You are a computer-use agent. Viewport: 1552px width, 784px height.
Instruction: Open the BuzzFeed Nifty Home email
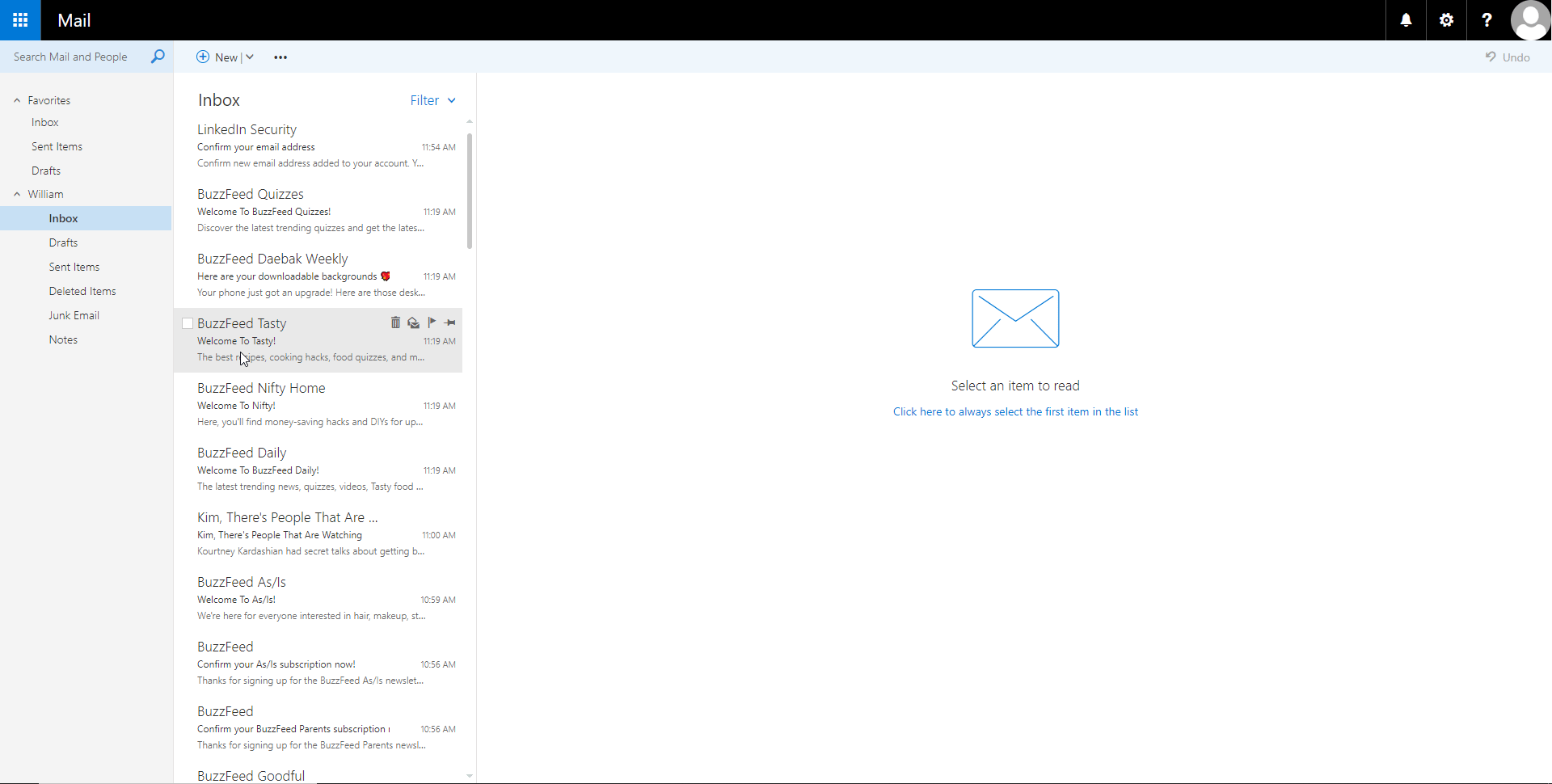(318, 405)
